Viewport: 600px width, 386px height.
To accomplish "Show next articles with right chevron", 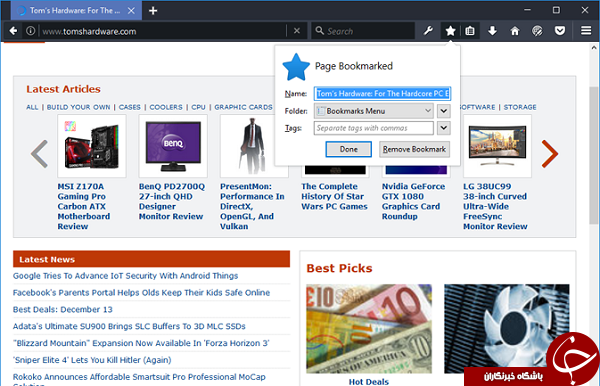I will [550, 154].
